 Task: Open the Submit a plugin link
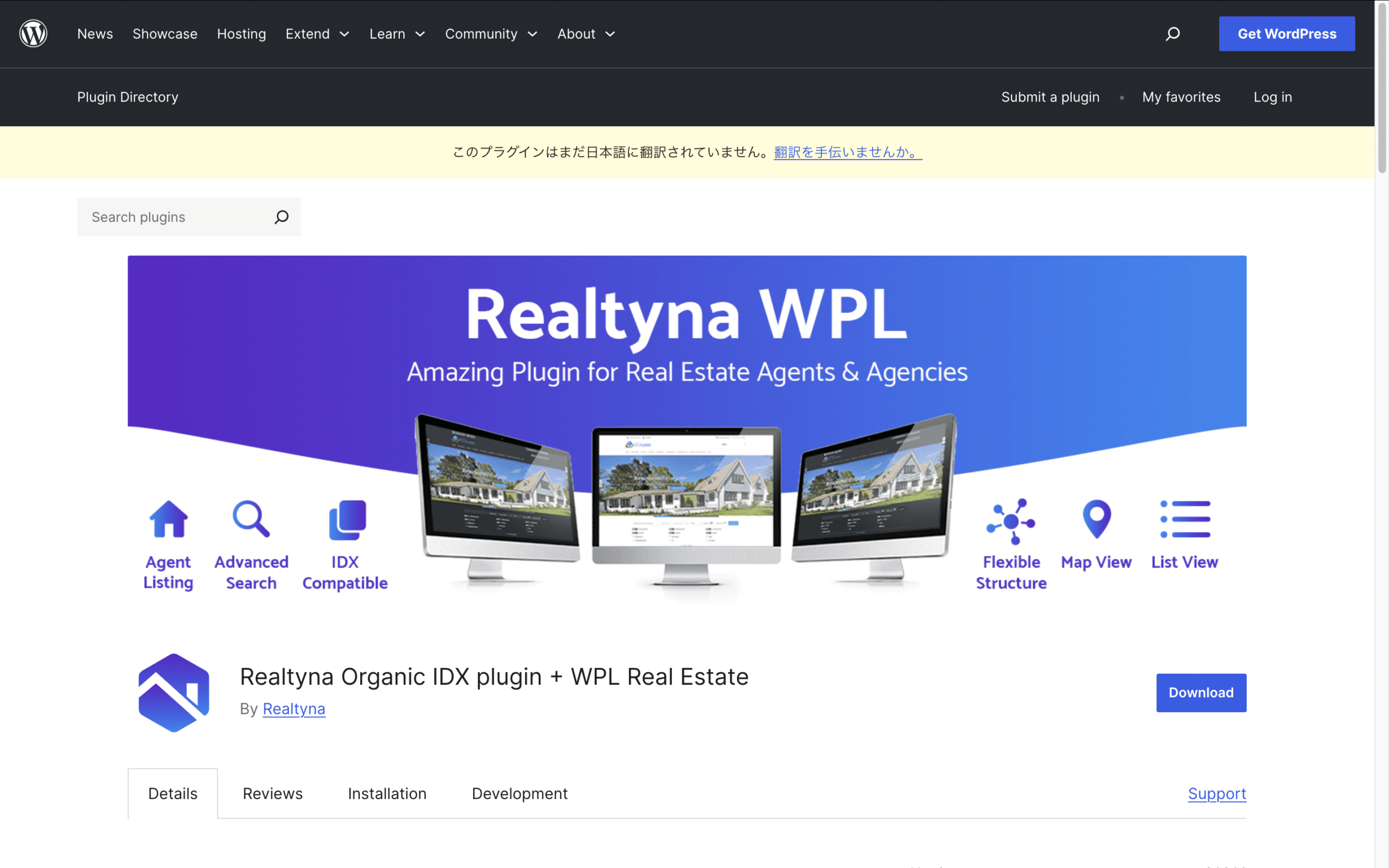[1050, 97]
